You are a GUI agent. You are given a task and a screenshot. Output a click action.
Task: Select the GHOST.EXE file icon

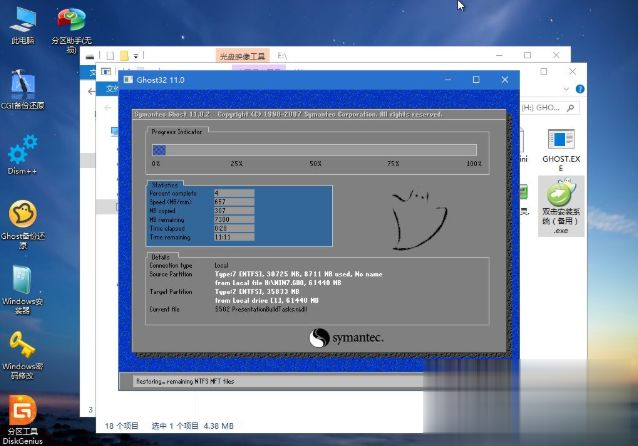tap(561, 150)
